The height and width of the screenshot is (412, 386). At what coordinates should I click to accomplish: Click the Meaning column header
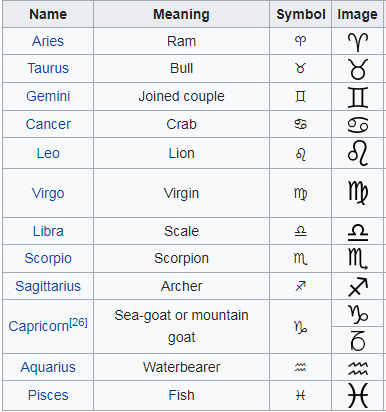(x=181, y=14)
